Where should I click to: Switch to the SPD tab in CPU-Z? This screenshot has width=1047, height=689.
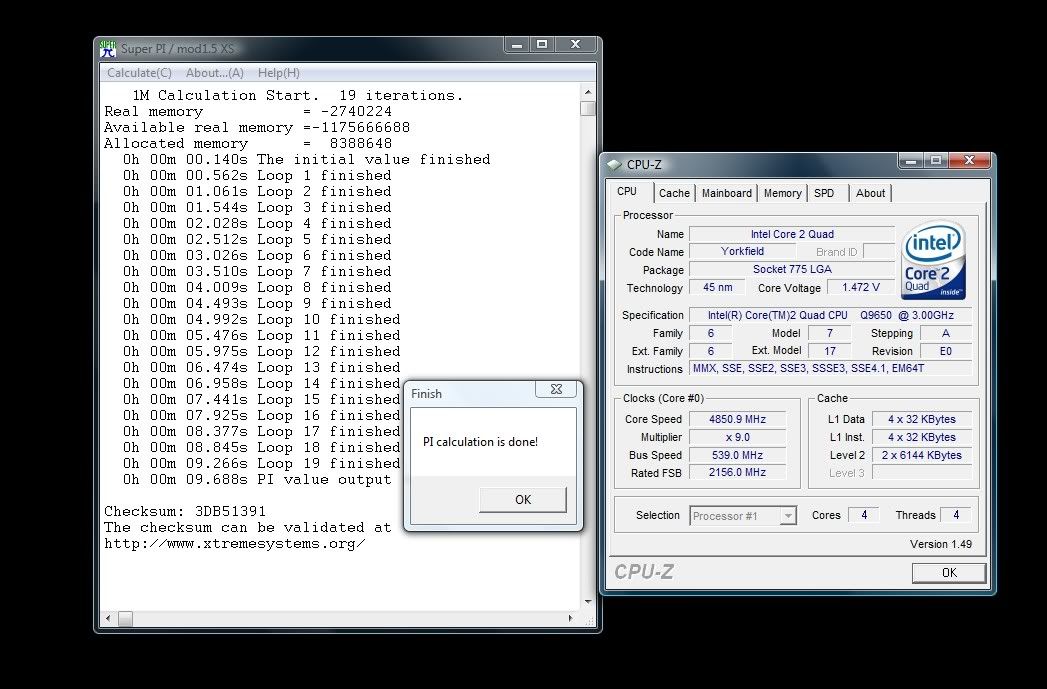[x=824, y=193]
